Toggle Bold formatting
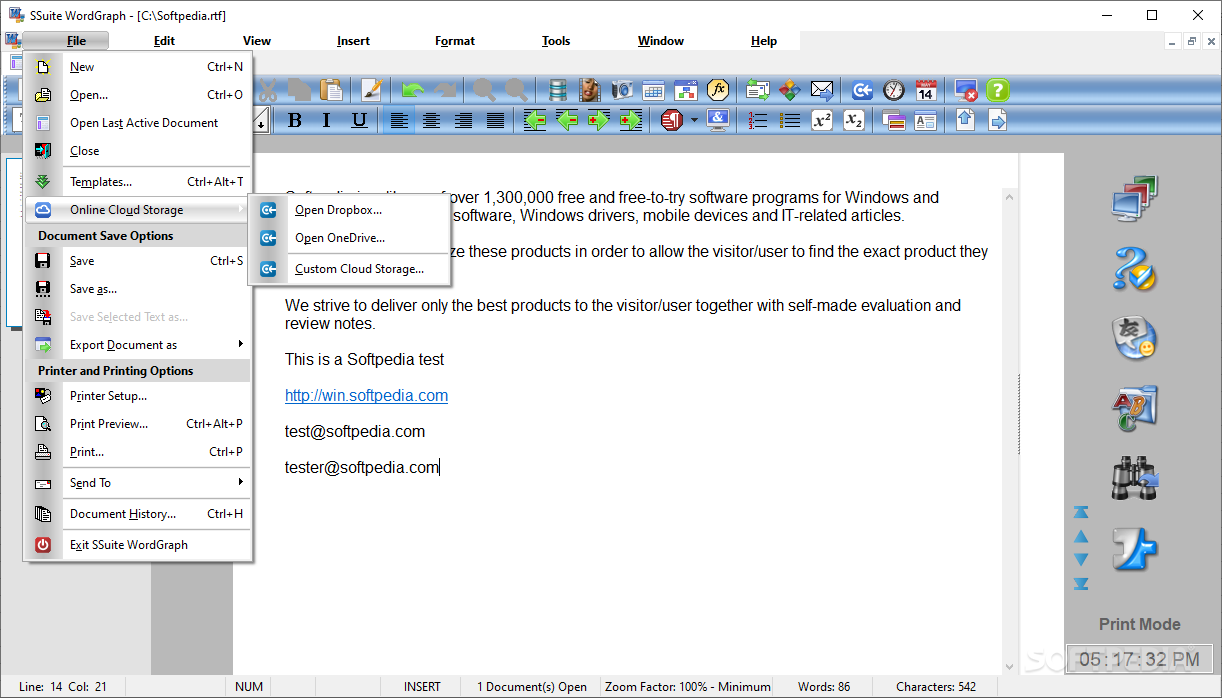Screen dimensions: 1222x698 (x=295, y=120)
